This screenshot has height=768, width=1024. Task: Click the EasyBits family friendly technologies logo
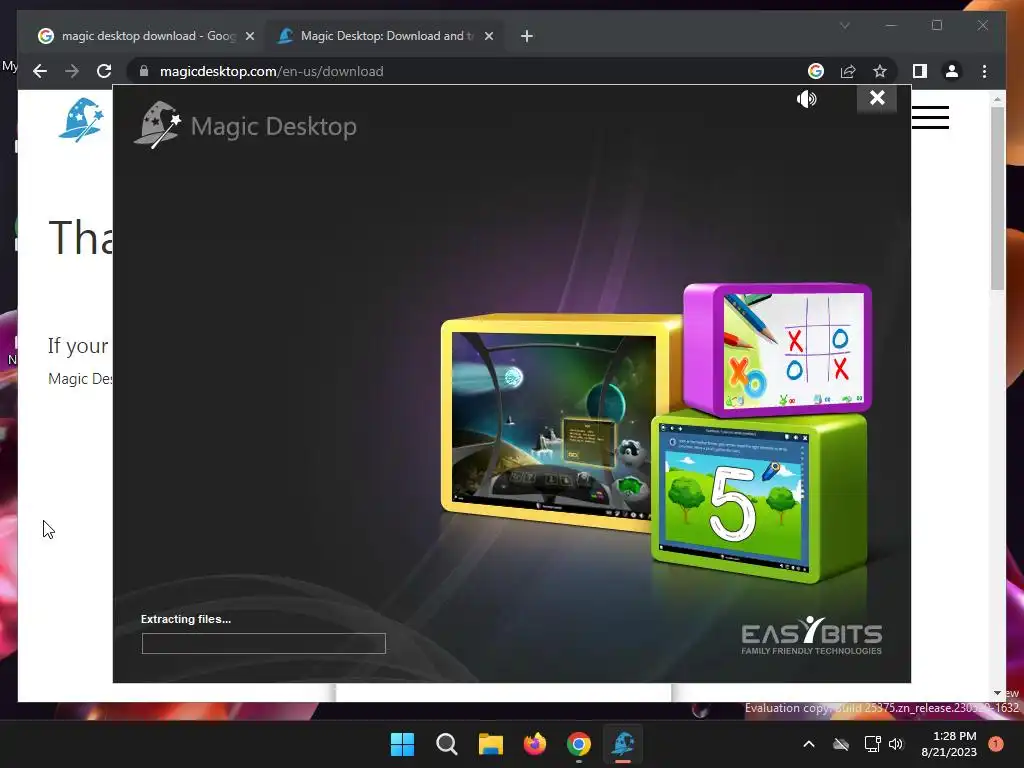click(812, 635)
